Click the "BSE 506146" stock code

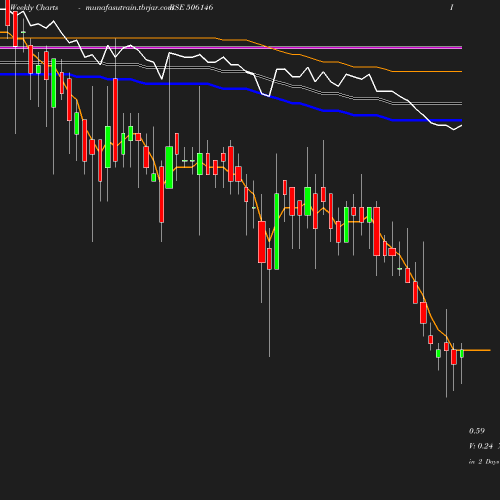tap(192, 7)
